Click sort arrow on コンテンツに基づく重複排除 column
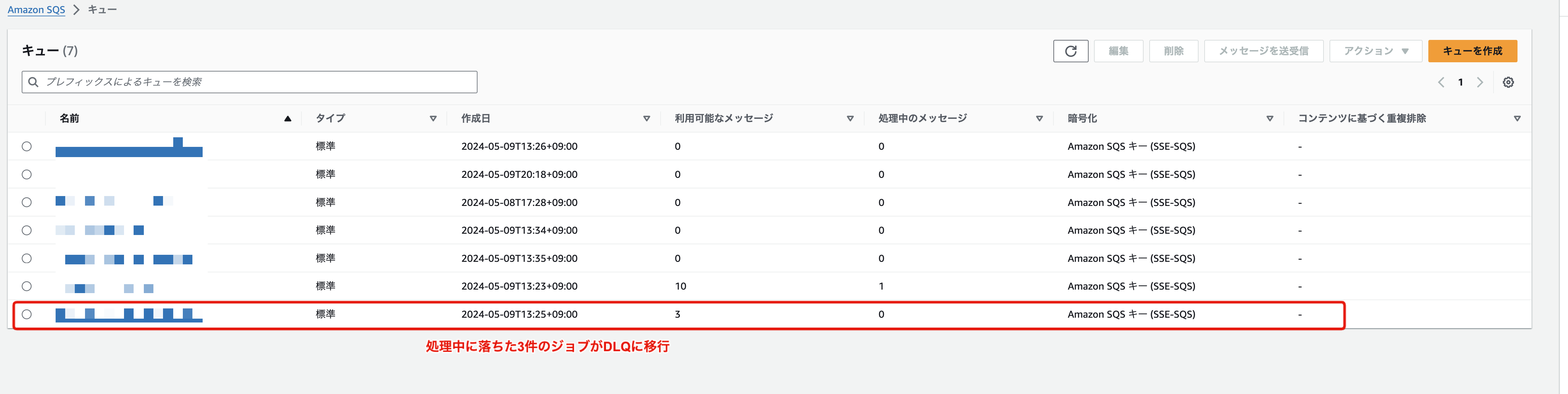The image size is (1568, 394). (1517, 119)
